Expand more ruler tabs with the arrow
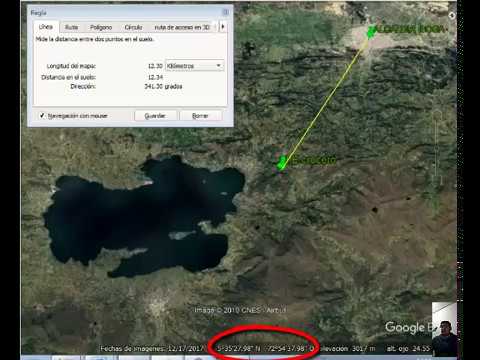This screenshot has height=360, width=480. click(223, 27)
